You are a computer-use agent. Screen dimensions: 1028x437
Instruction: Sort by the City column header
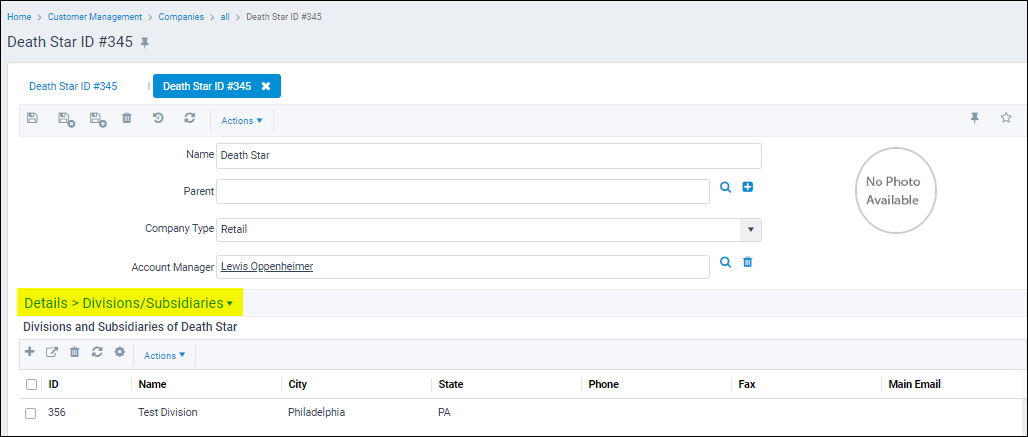pyautogui.click(x=298, y=385)
